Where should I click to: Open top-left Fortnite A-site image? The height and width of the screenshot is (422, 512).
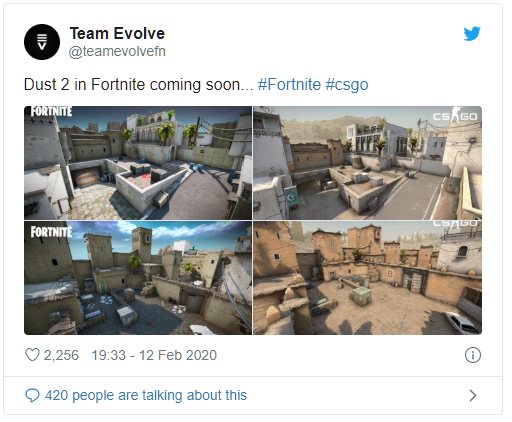[138, 163]
